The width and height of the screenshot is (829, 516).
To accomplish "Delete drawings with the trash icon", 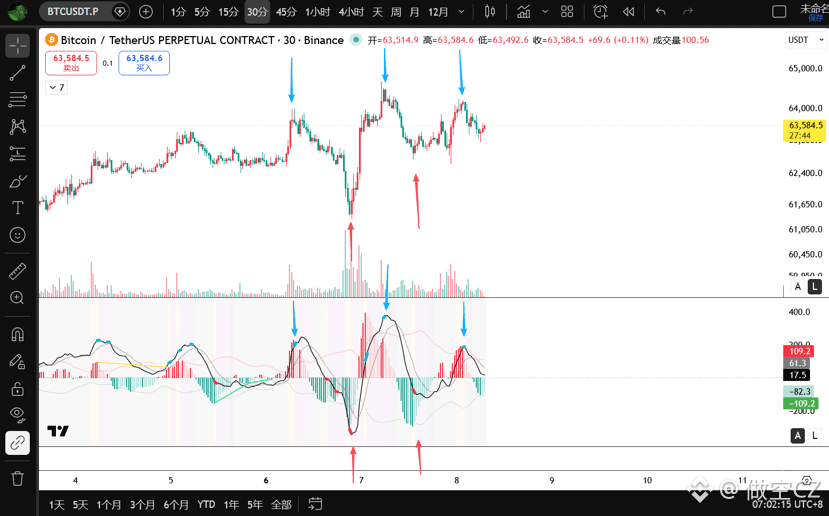I will pos(17,479).
